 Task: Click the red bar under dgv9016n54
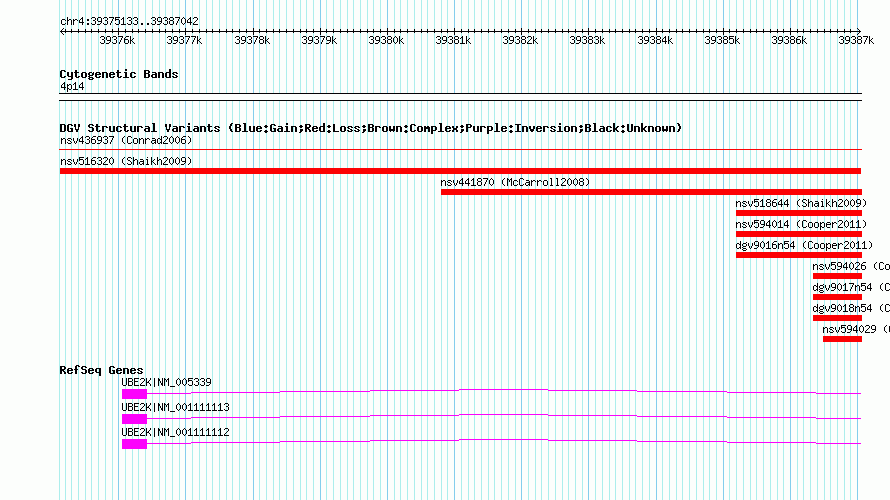[799, 255]
